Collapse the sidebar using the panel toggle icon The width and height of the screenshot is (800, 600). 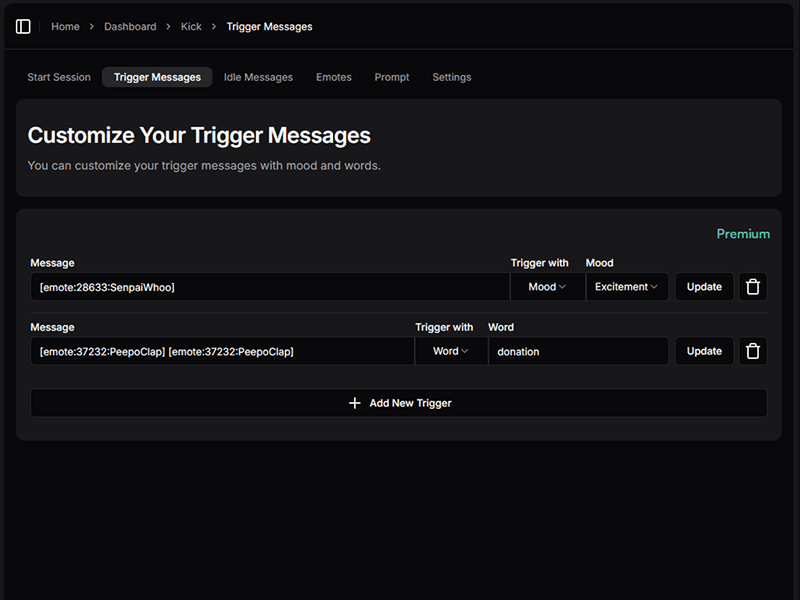tap(22, 26)
